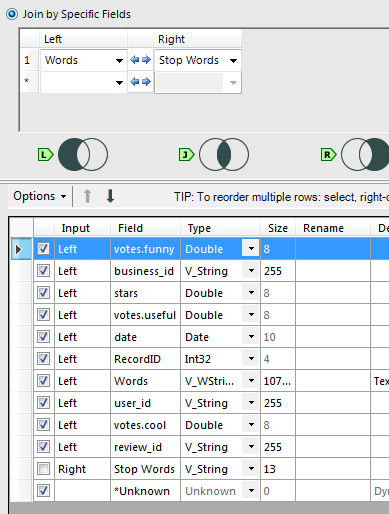Screen dimensions: 389x514
Task: Click left arrow icon in join row 1
Action: tap(135, 60)
